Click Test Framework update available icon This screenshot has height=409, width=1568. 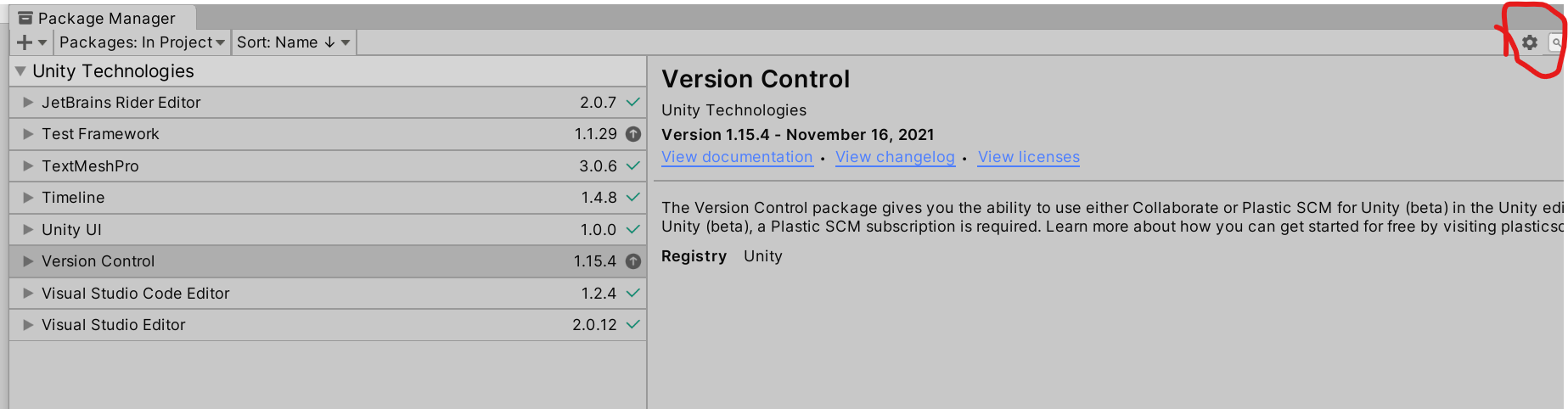click(633, 134)
